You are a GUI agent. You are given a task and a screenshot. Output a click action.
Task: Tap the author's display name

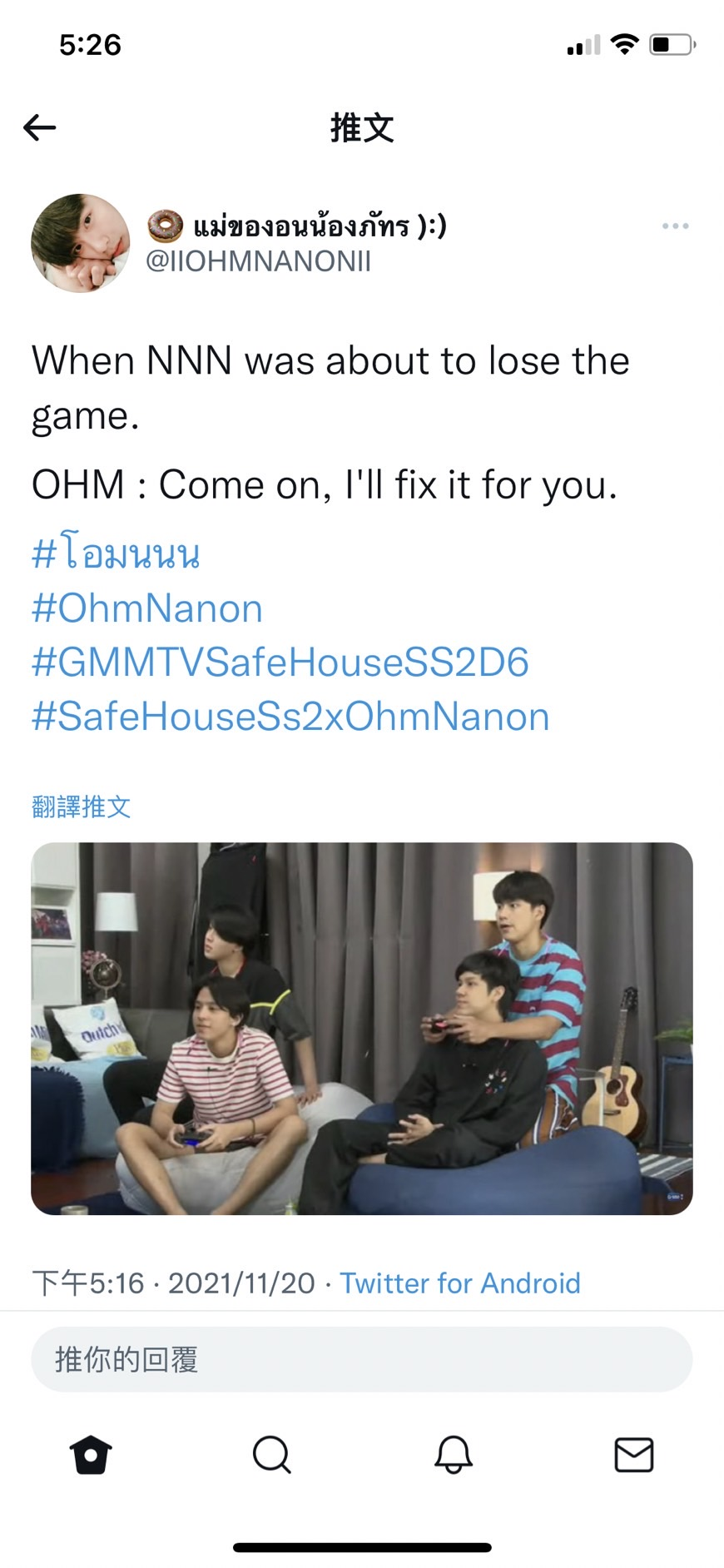tap(297, 226)
